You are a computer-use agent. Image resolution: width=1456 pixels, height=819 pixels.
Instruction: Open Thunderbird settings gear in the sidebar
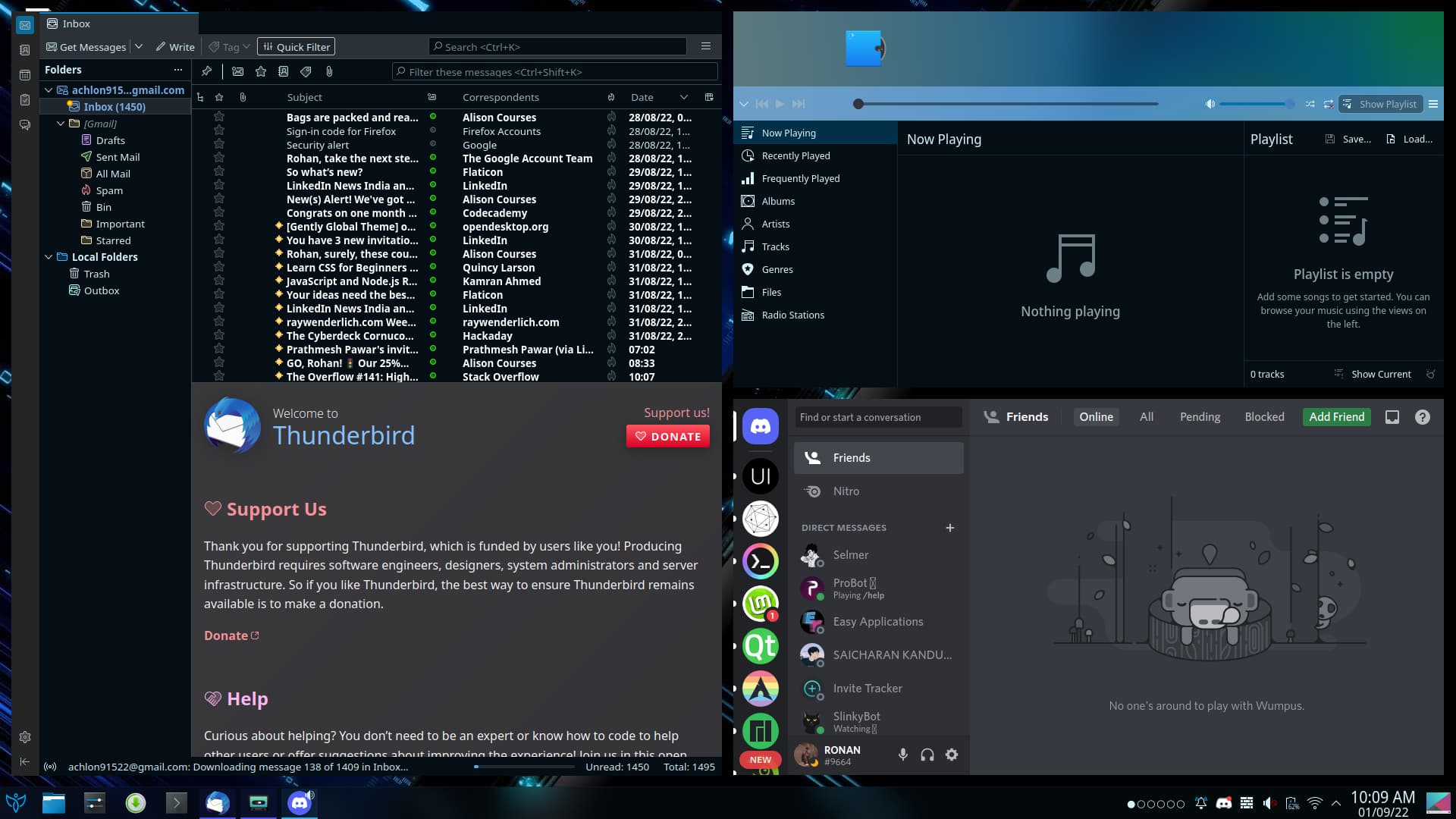pyautogui.click(x=24, y=737)
